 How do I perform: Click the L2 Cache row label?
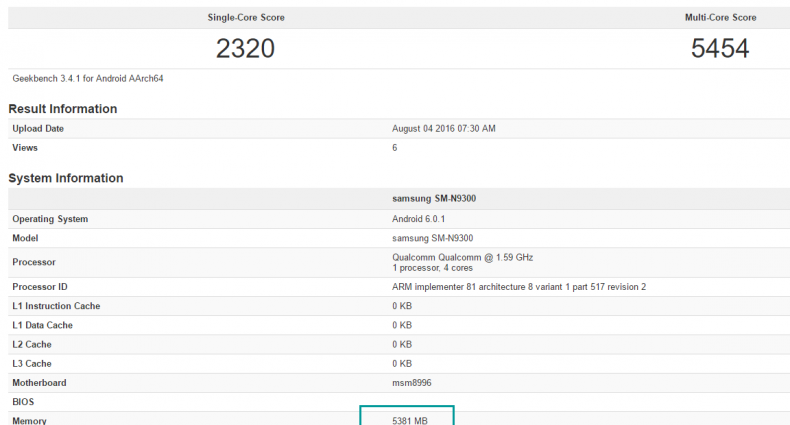tap(34, 344)
